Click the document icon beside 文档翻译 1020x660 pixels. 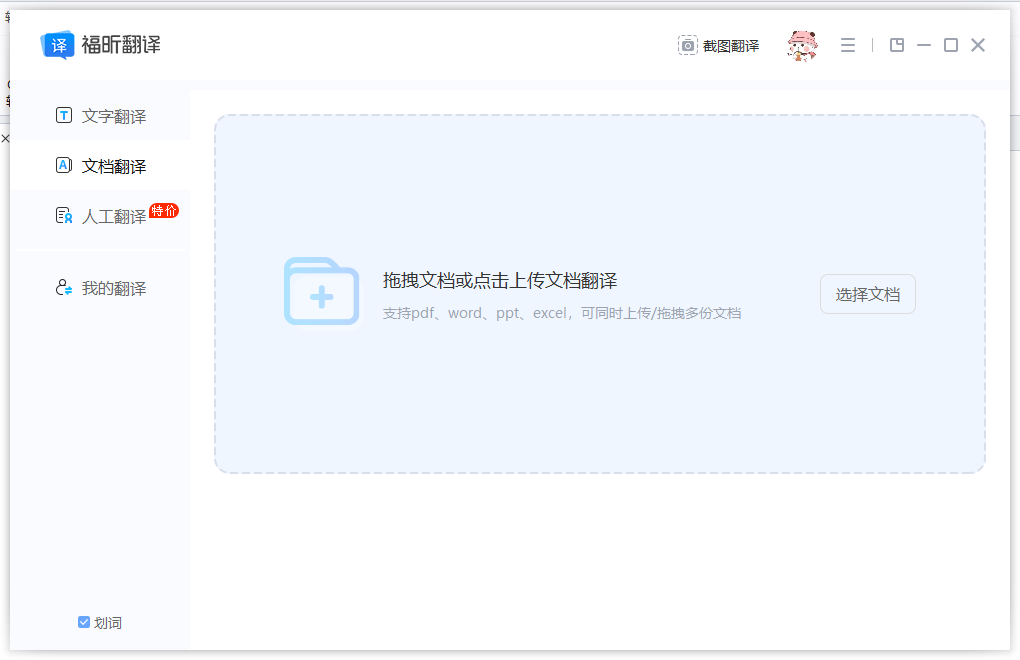(64, 166)
